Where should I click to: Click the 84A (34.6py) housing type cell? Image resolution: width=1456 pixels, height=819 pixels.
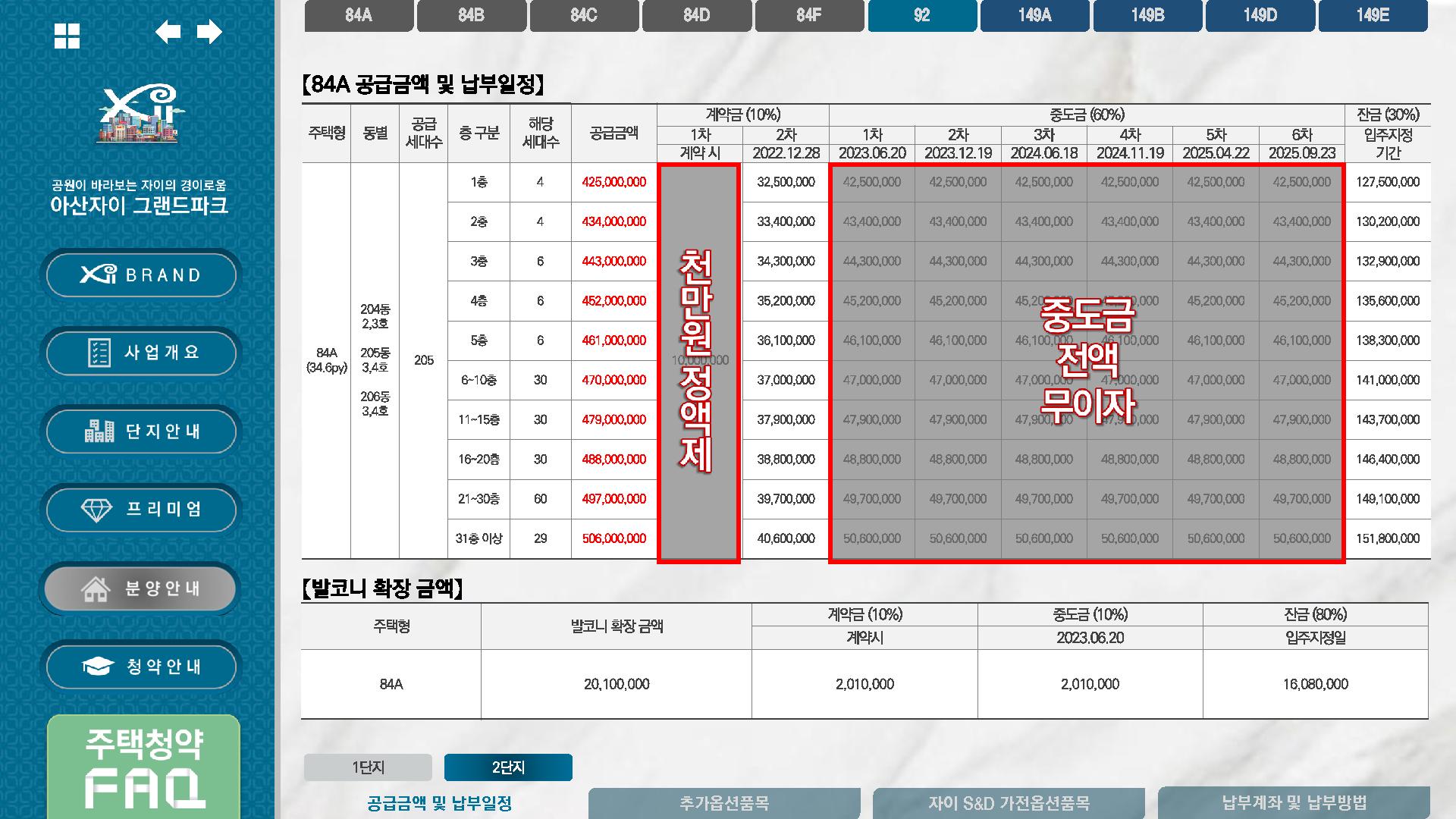tap(327, 360)
